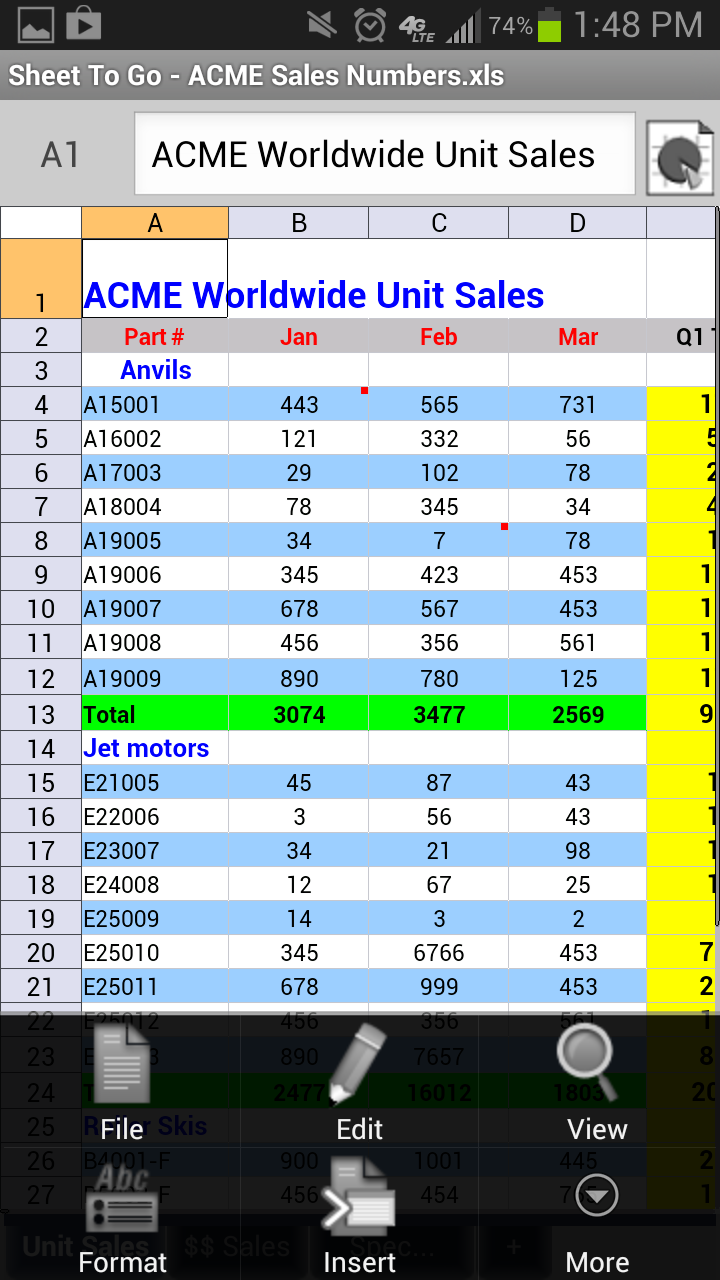The height and width of the screenshot is (1280, 720).
Task: Select column D header
Action: click(x=578, y=223)
